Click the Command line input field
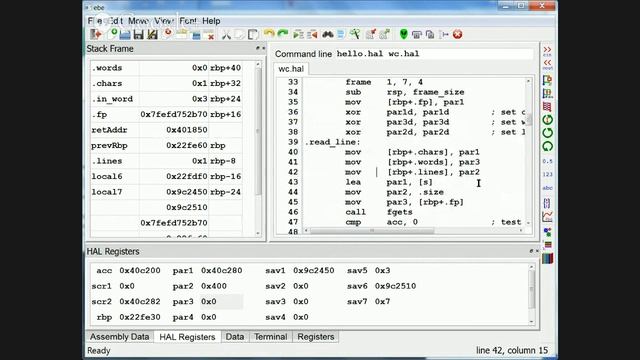 tap(433, 54)
